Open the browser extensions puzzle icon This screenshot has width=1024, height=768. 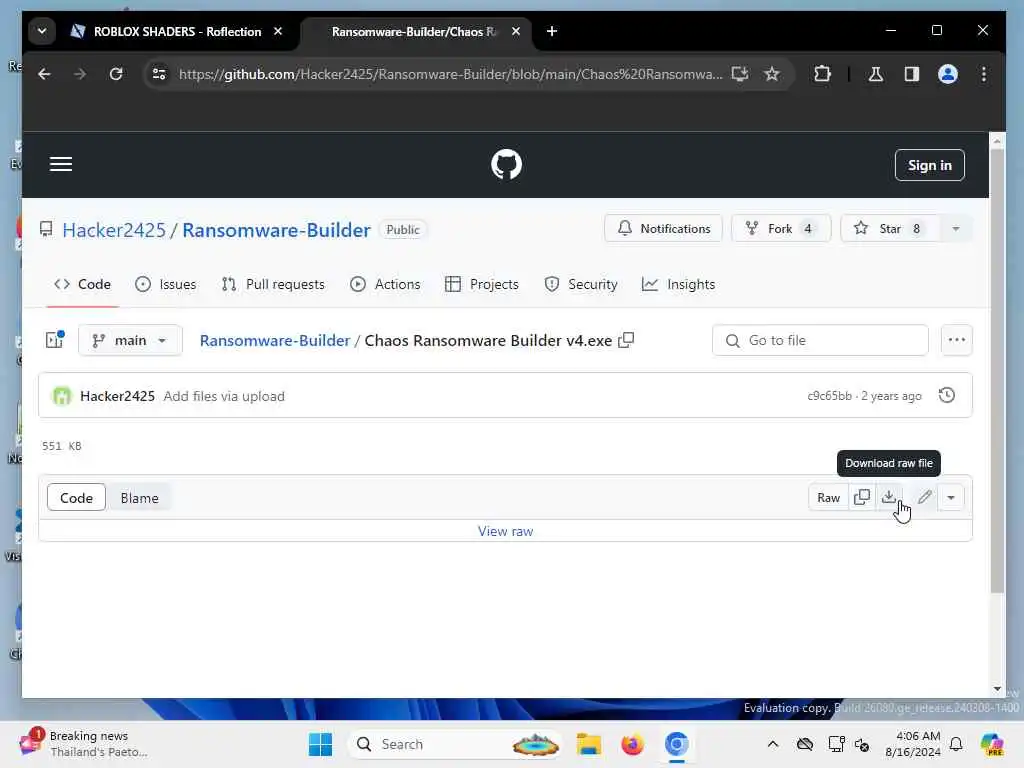(822, 74)
